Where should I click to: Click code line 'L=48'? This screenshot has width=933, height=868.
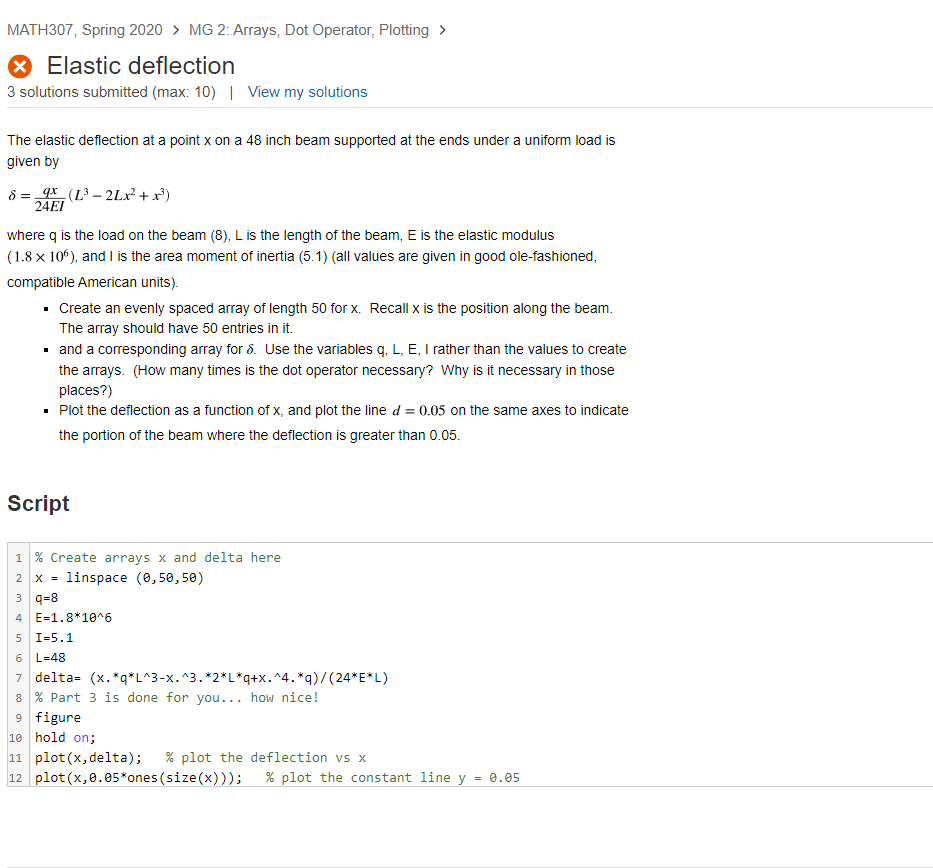50,658
